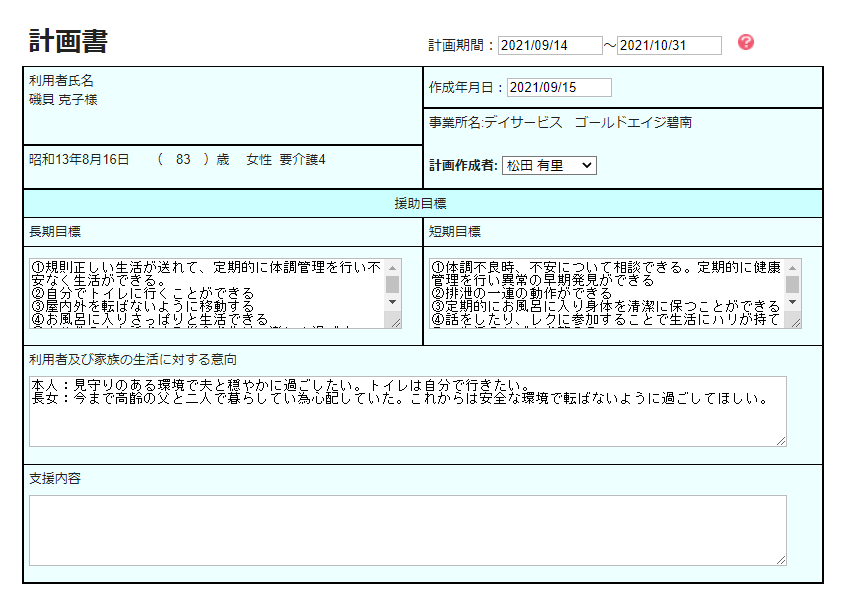
Task: Click the 長期目標 scrollbar down arrow
Action: coord(393,302)
